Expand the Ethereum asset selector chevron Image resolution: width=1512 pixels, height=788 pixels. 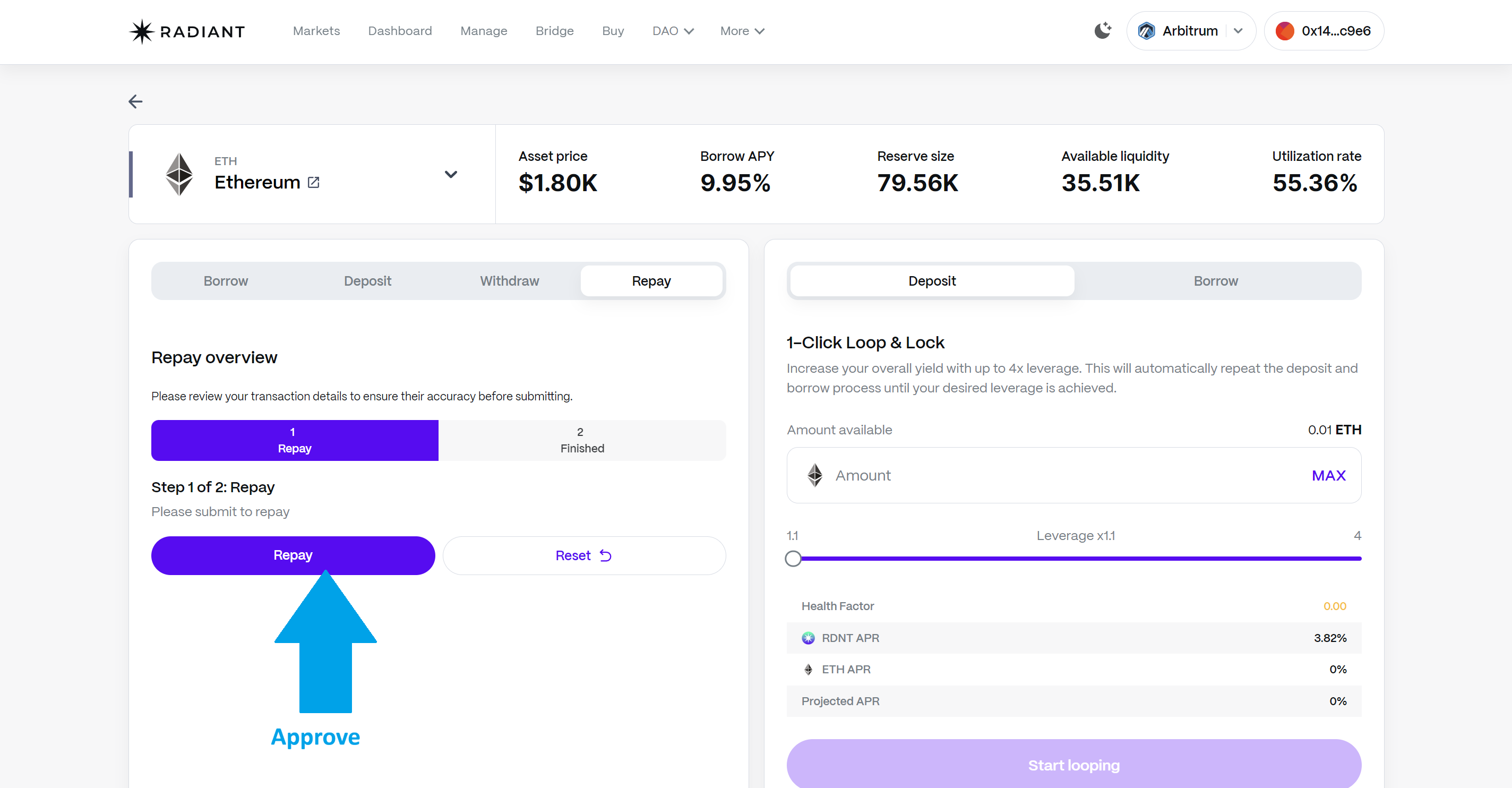coord(451,174)
